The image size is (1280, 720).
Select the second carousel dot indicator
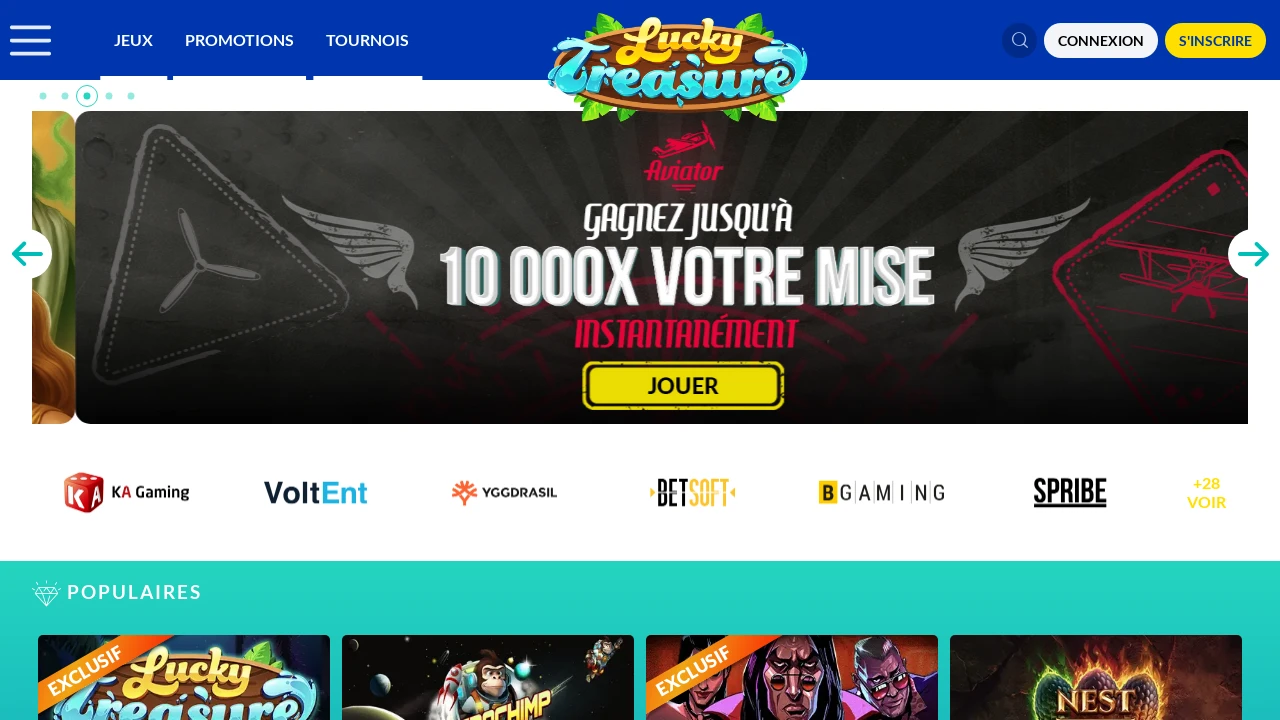(65, 96)
